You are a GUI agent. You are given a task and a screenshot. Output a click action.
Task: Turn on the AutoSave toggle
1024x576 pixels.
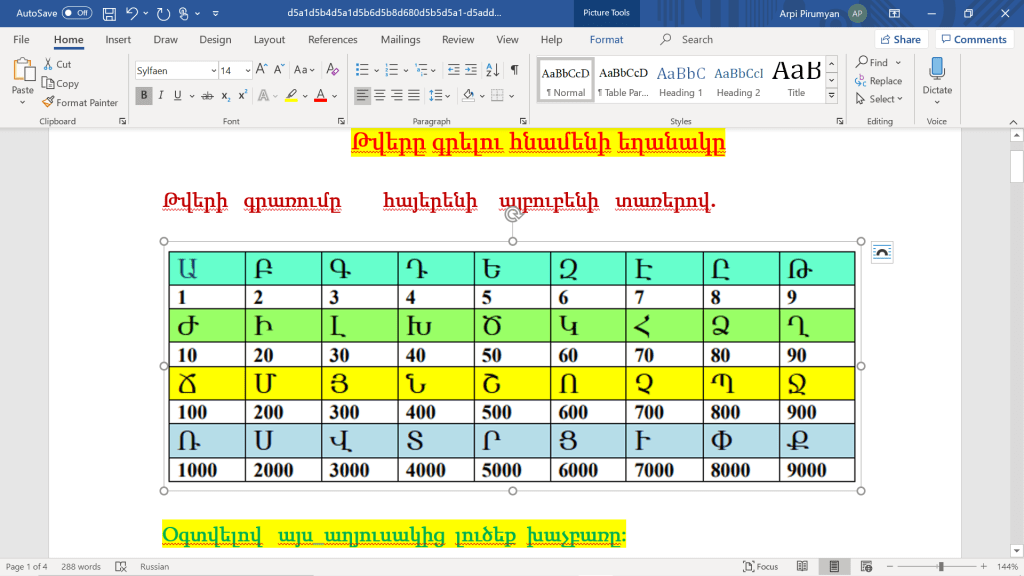tap(77, 14)
